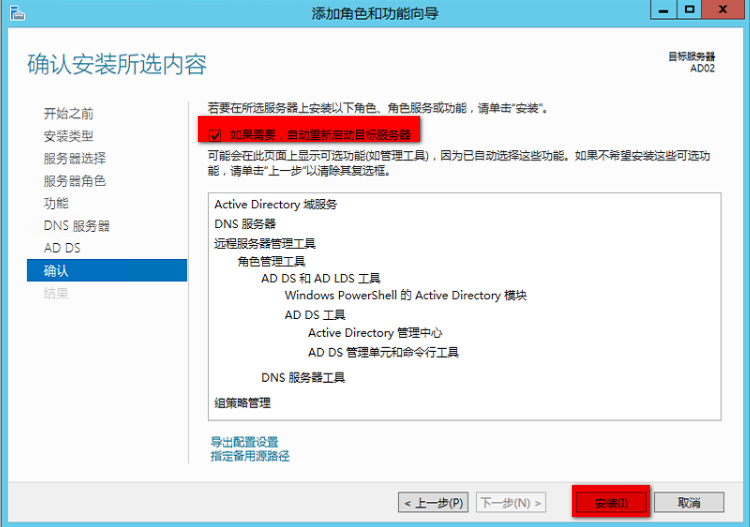Select AD DS 管理单元和命令行工具 entry
The width and height of the screenshot is (750, 527).
coord(383,352)
